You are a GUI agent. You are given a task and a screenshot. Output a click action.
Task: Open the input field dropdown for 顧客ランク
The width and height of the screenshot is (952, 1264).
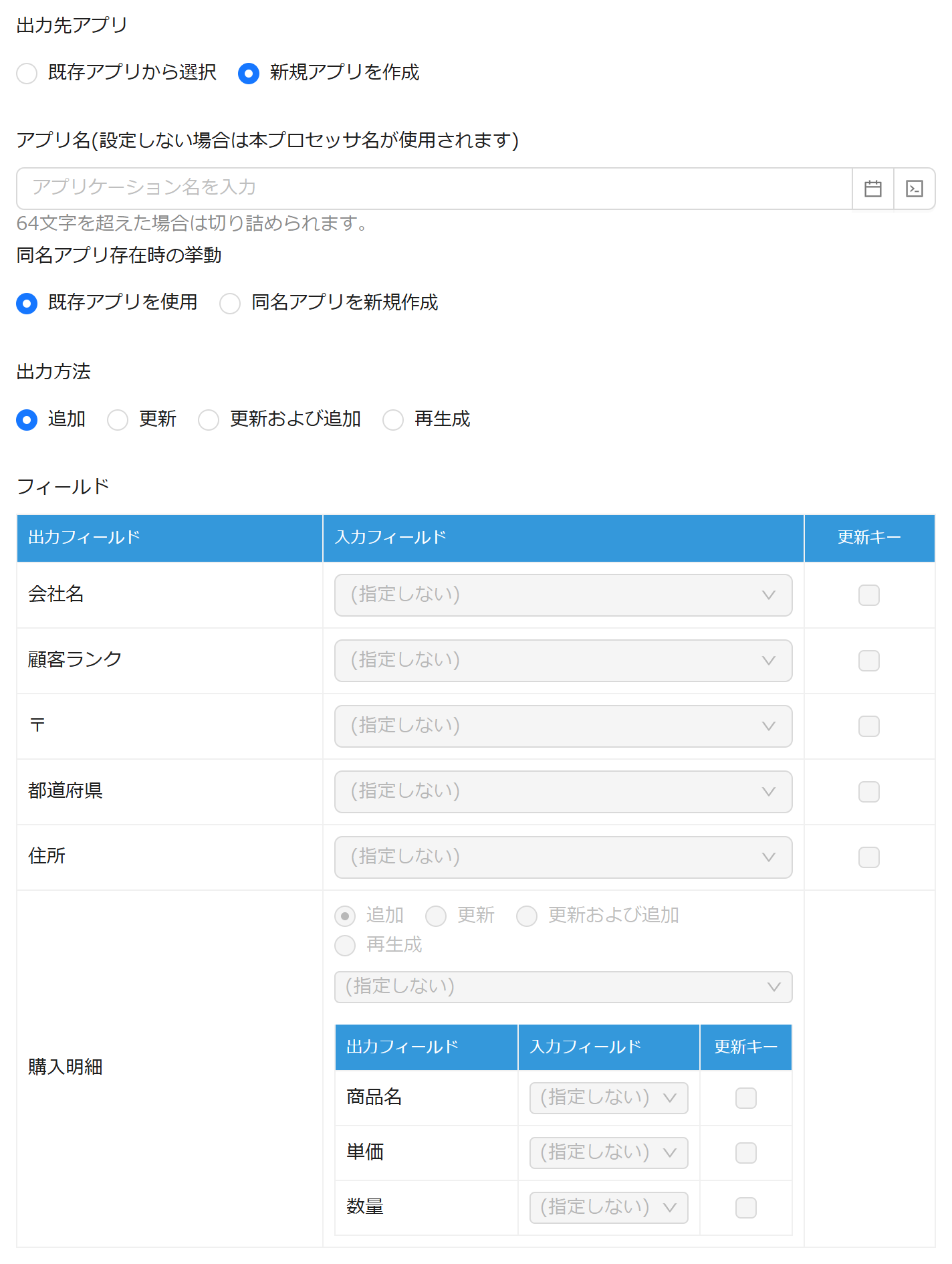tap(564, 661)
